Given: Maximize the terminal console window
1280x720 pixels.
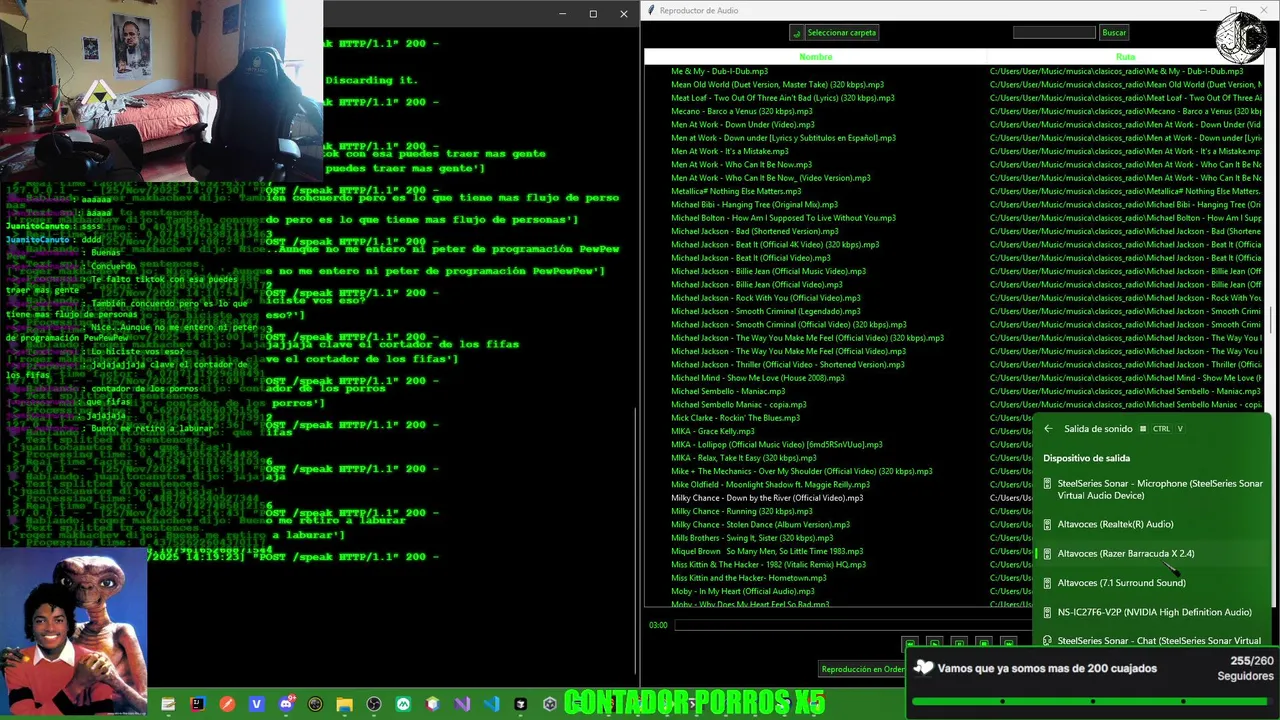Looking at the screenshot, I should click(x=593, y=14).
